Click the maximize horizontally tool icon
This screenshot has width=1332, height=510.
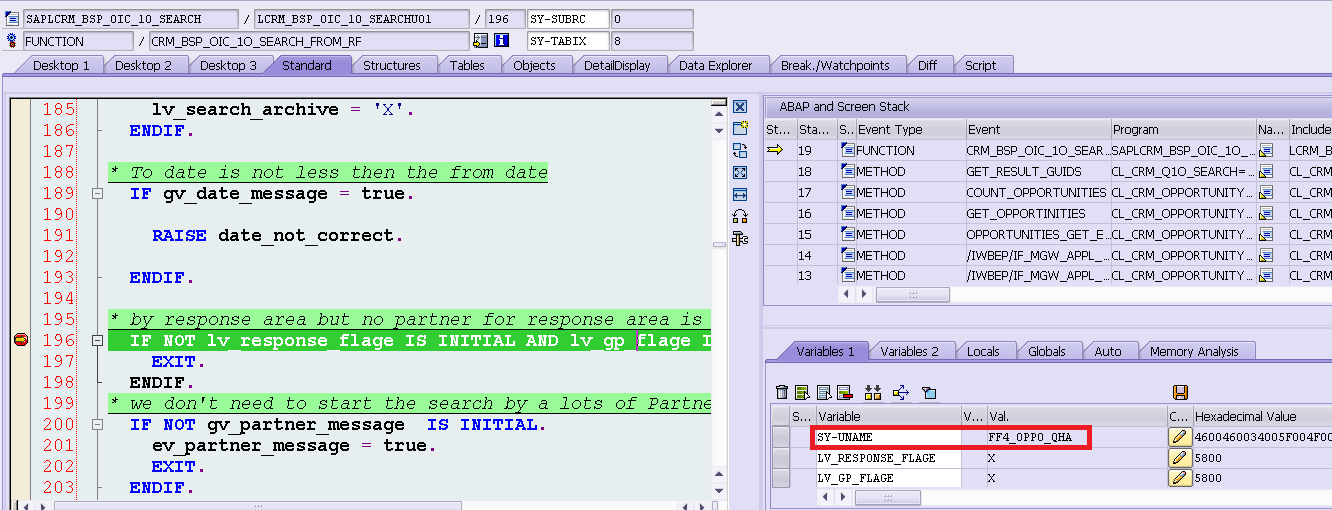point(740,194)
